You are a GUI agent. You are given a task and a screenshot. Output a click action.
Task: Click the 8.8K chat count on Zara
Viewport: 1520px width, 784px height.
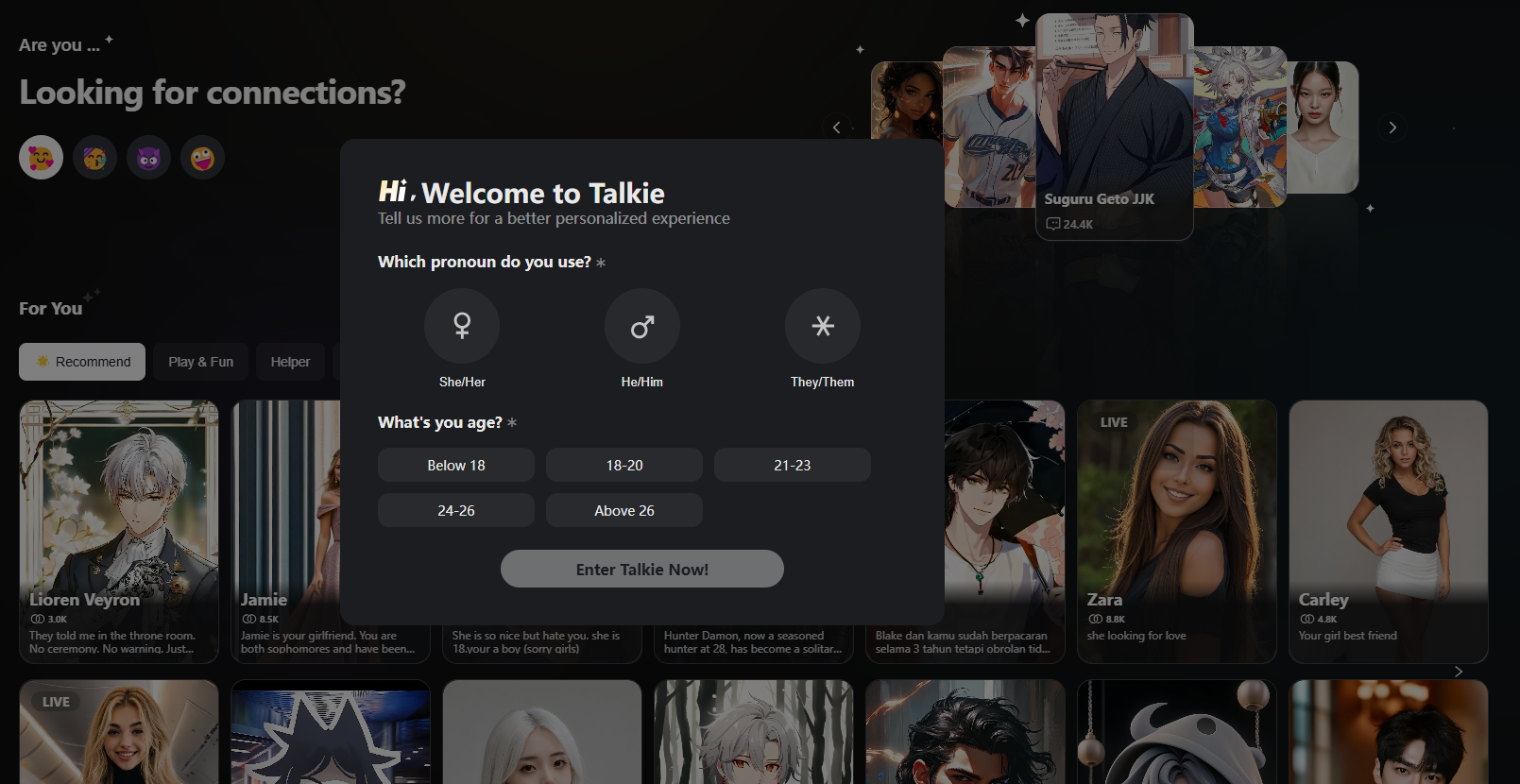pos(1107,620)
